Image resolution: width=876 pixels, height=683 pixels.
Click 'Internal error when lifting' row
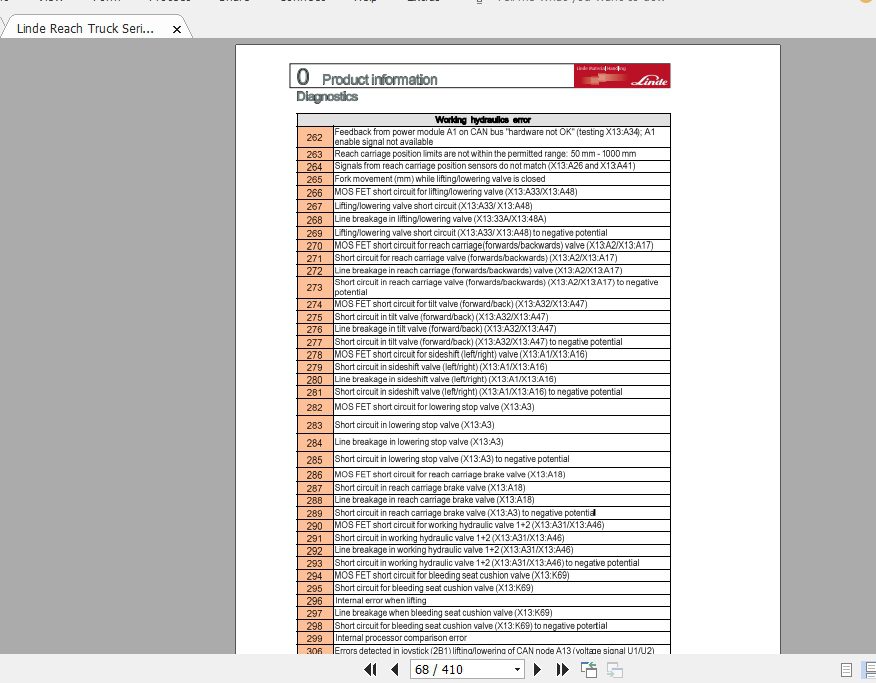(380, 600)
